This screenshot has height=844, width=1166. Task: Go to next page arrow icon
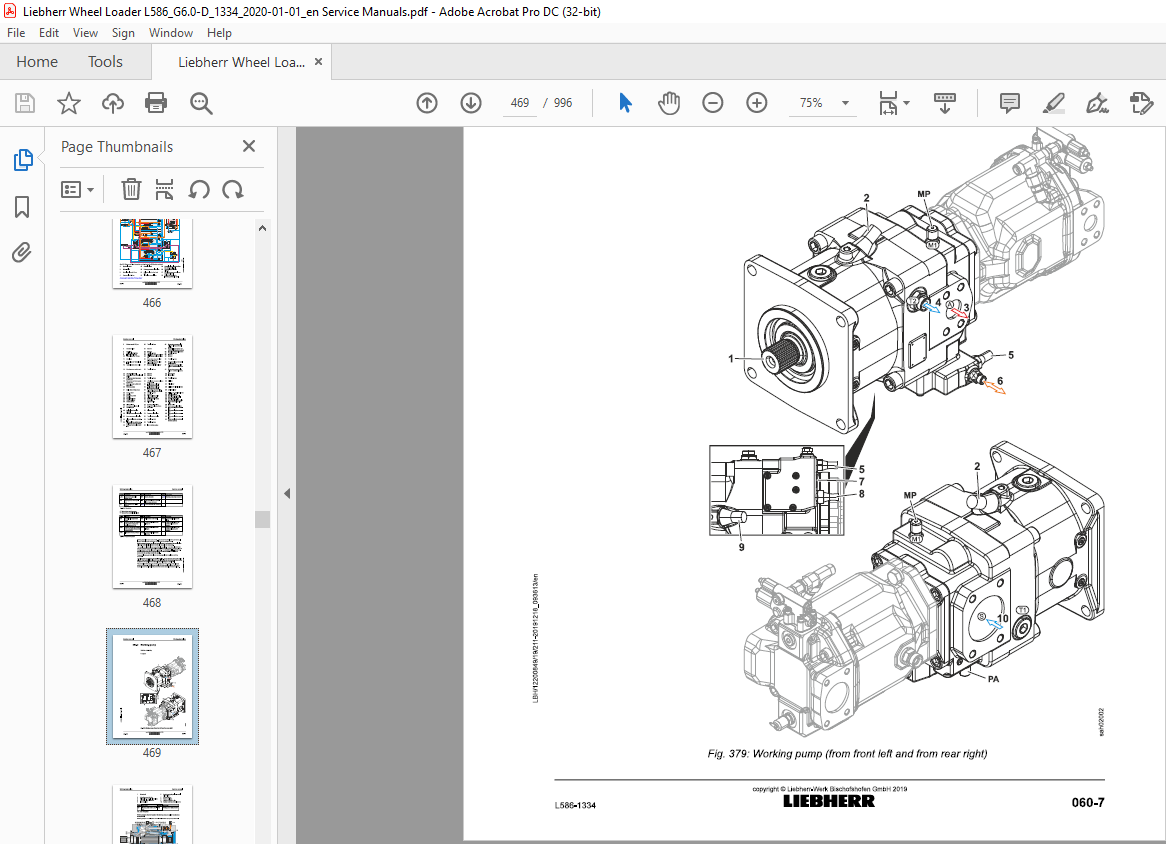471,103
